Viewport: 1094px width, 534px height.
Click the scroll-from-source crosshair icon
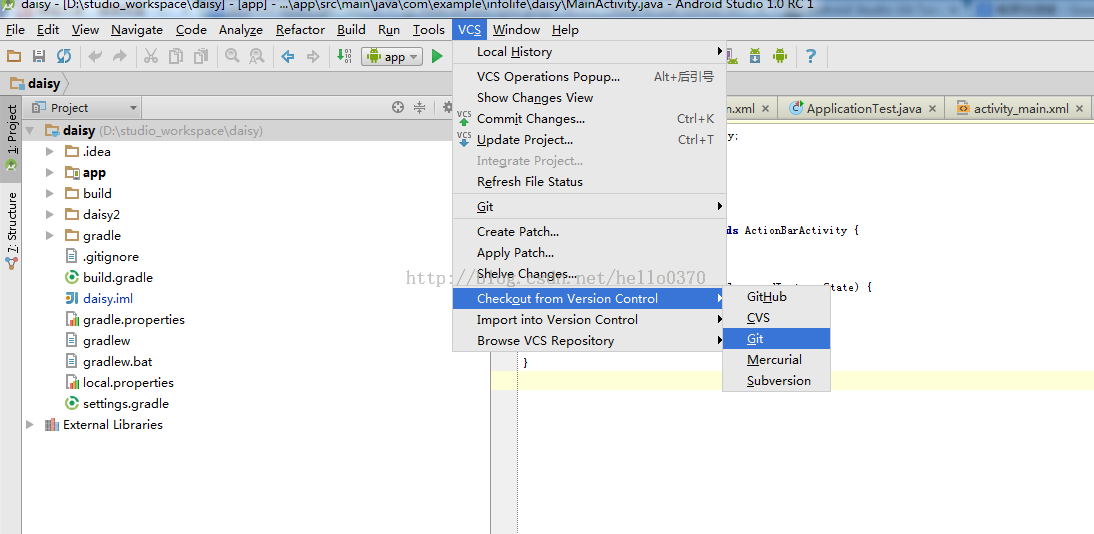click(398, 107)
